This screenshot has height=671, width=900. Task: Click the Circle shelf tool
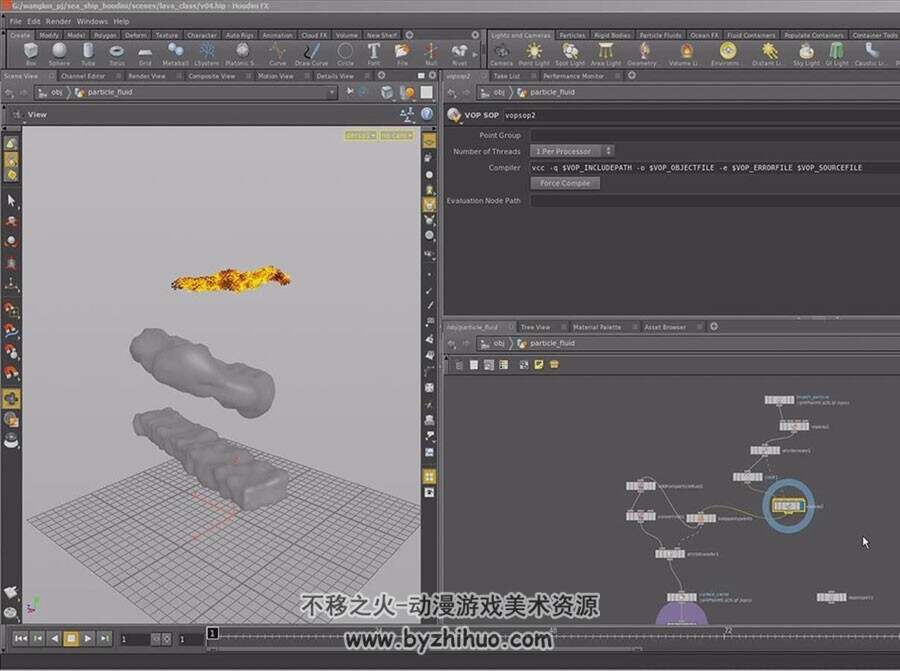click(x=346, y=54)
